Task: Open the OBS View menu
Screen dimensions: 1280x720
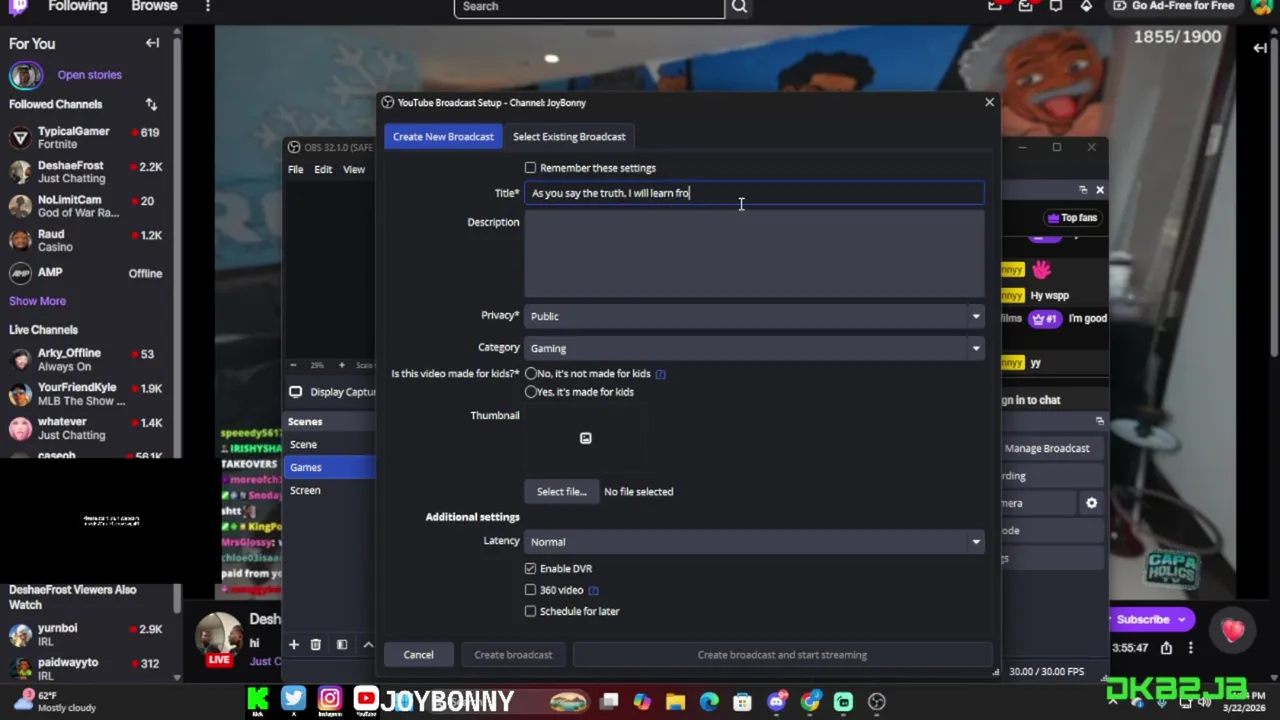Action: click(354, 170)
